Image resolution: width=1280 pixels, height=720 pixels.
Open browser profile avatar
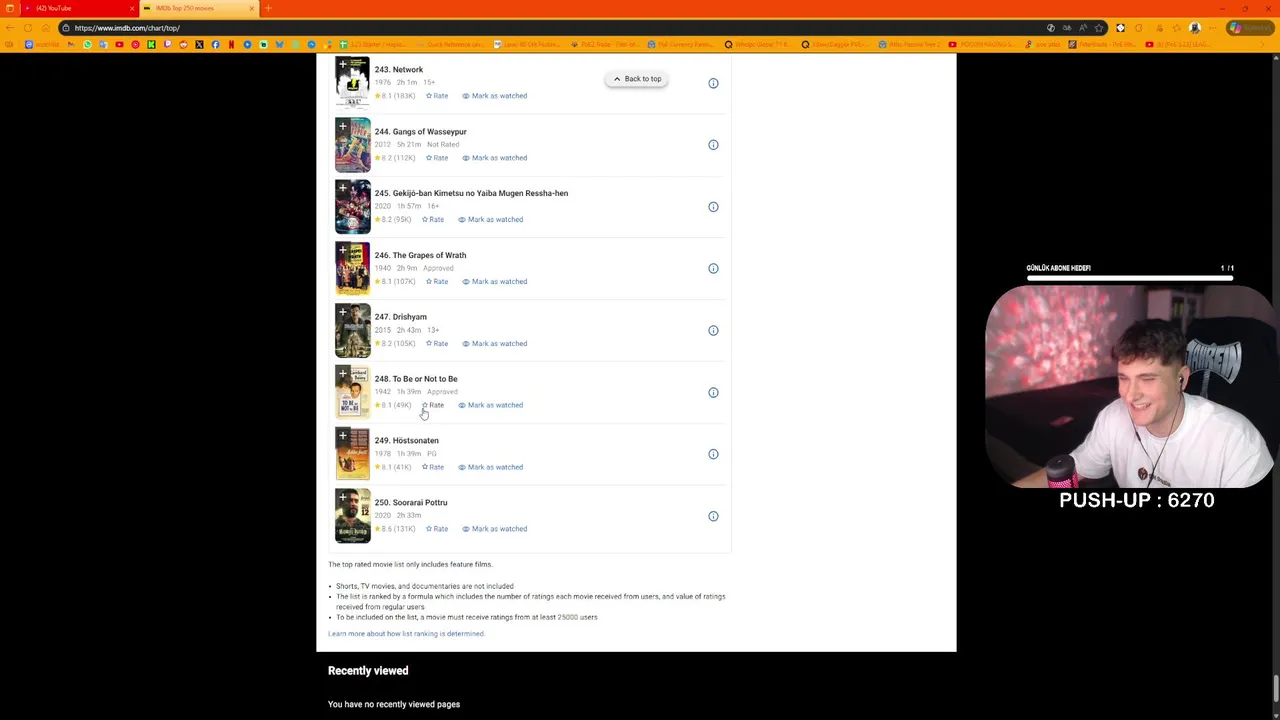pos(1195,28)
